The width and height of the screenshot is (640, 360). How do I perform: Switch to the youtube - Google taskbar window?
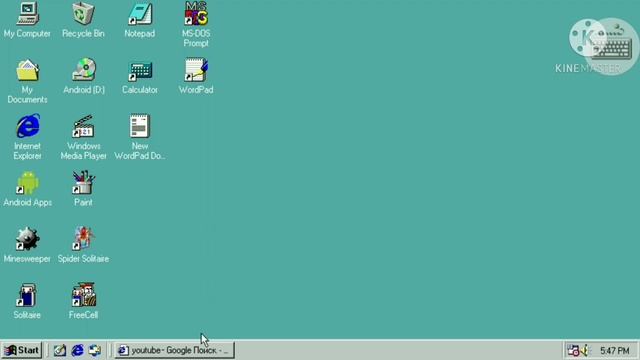click(174, 350)
